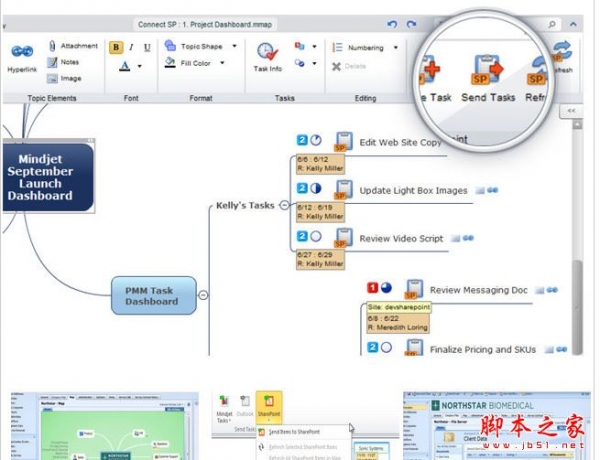Click priority 1 marker on Review Messaging Doc
The width and height of the screenshot is (600, 460).
click(372, 287)
